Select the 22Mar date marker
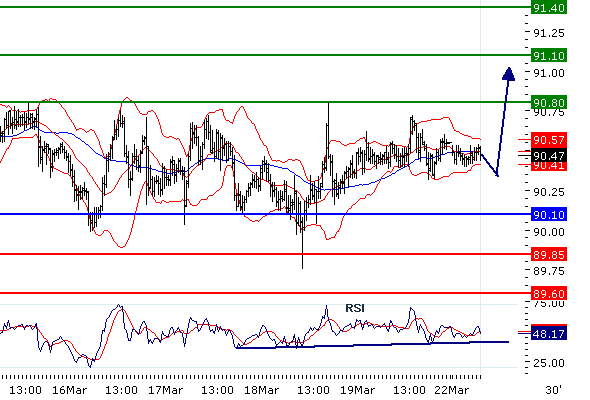This screenshot has height=400, width=590. coord(452,390)
